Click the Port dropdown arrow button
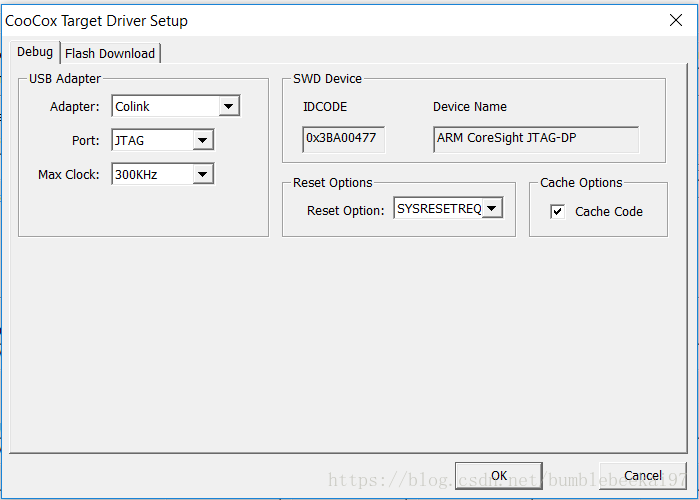The width and height of the screenshot is (699, 500). click(x=202, y=140)
